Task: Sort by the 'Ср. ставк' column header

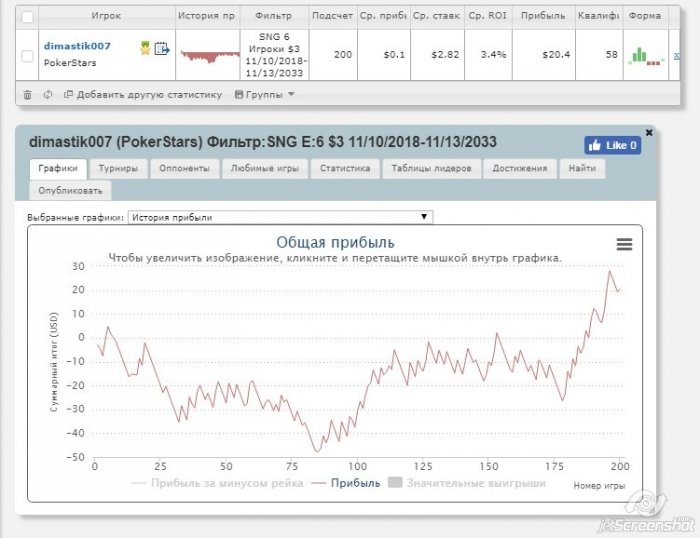Action: [x=437, y=16]
